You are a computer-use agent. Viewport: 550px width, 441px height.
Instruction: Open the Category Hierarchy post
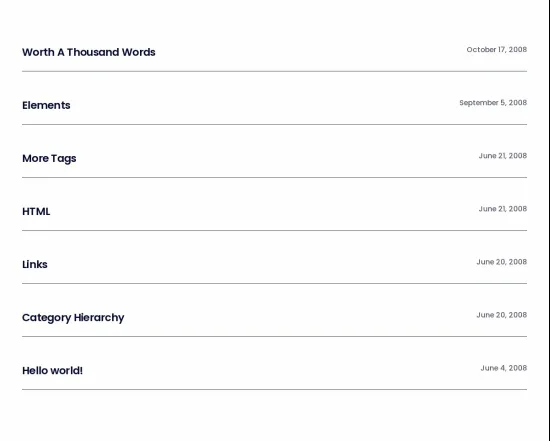pos(73,318)
